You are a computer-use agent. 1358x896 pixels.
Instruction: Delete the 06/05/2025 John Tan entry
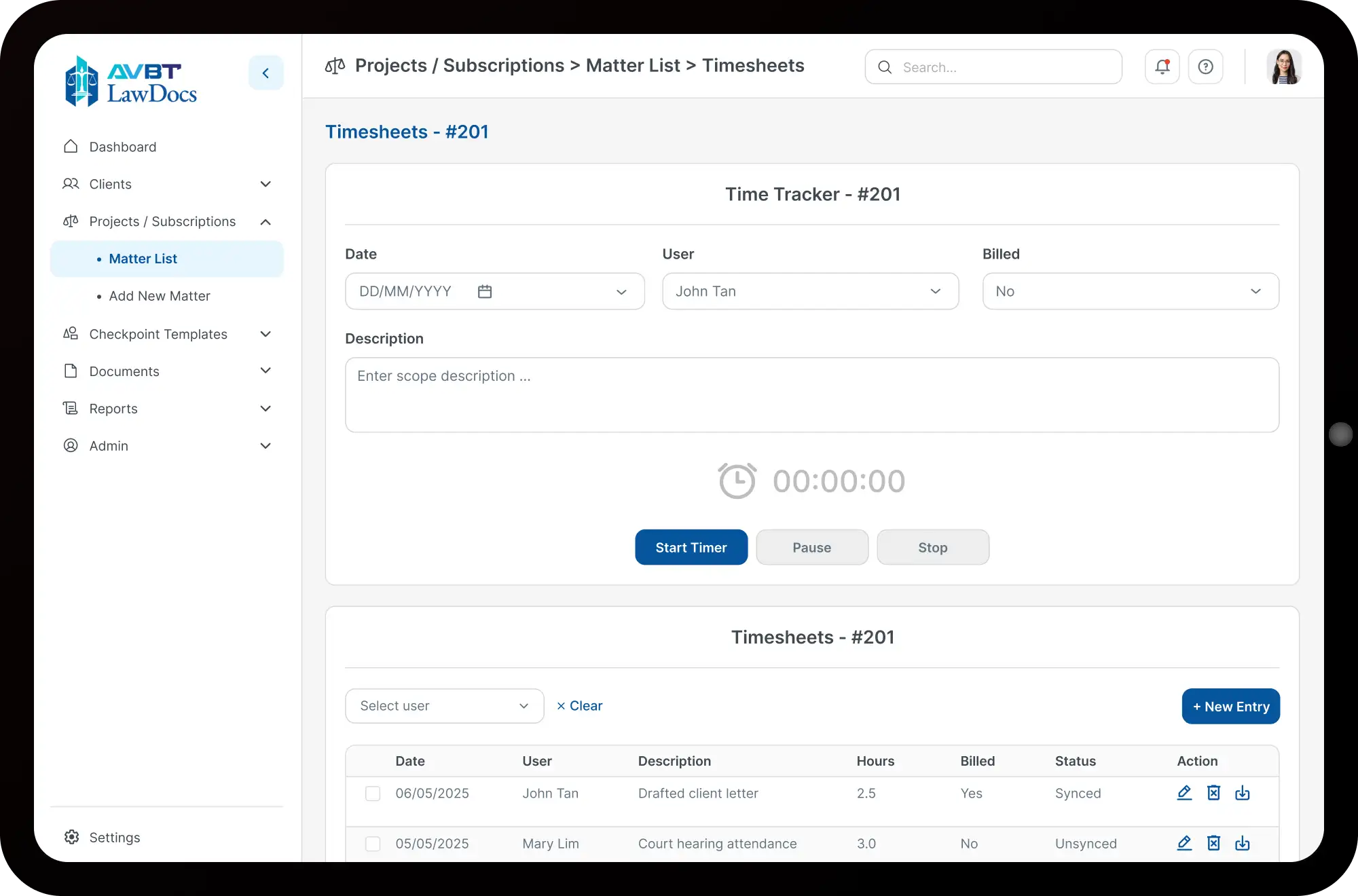1213,793
